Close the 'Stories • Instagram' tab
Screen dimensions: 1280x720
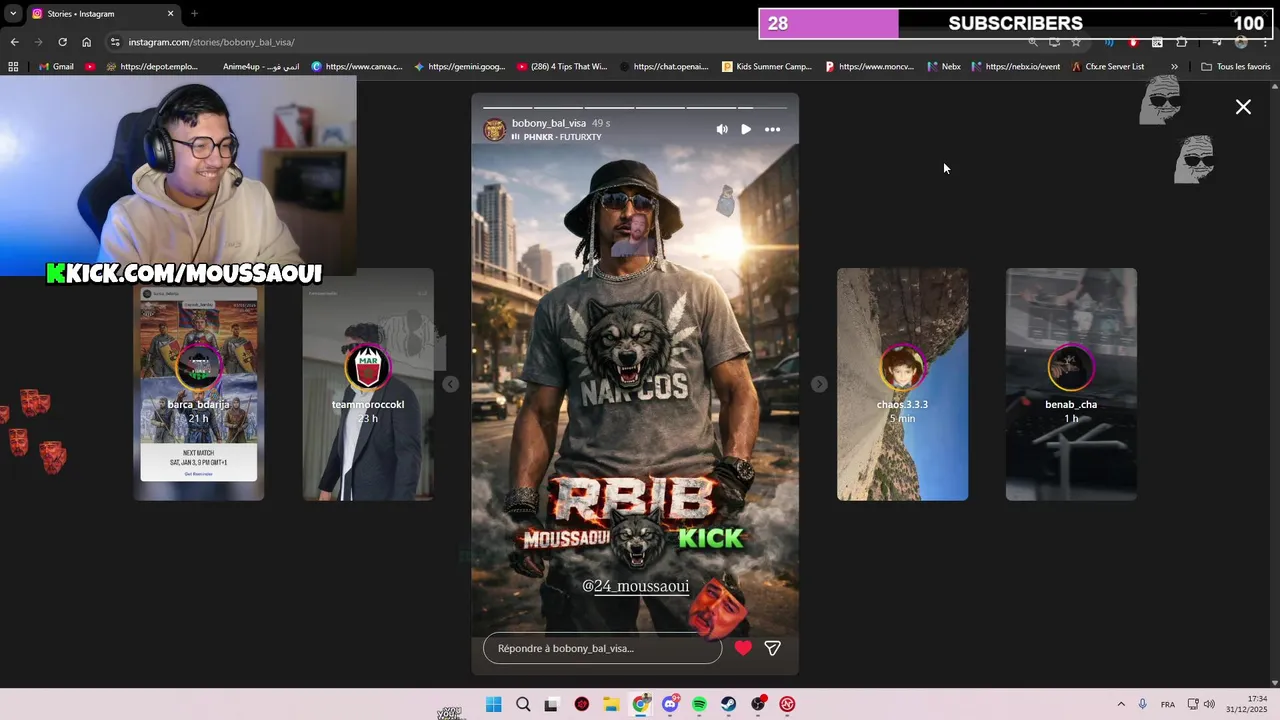[170, 14]
